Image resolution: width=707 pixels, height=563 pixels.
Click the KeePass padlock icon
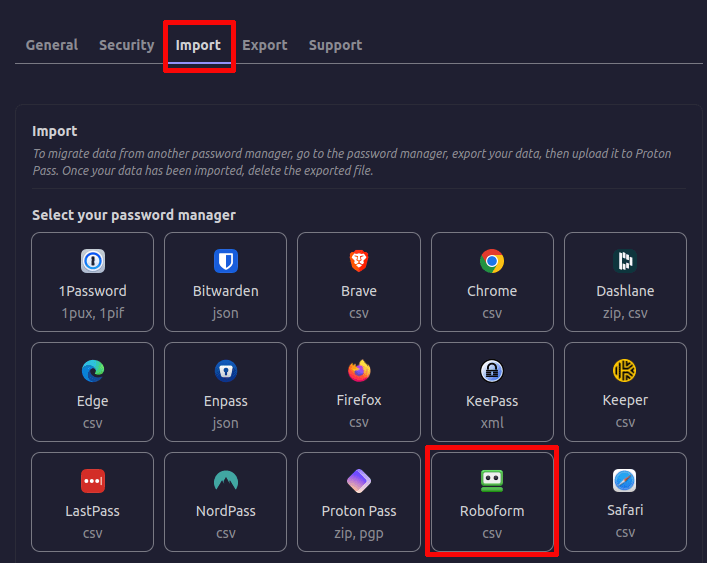pos(492,371)
